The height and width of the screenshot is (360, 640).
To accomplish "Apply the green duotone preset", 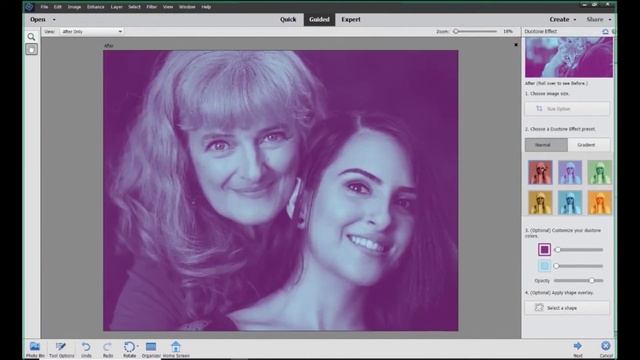I will tap(600, 172).
